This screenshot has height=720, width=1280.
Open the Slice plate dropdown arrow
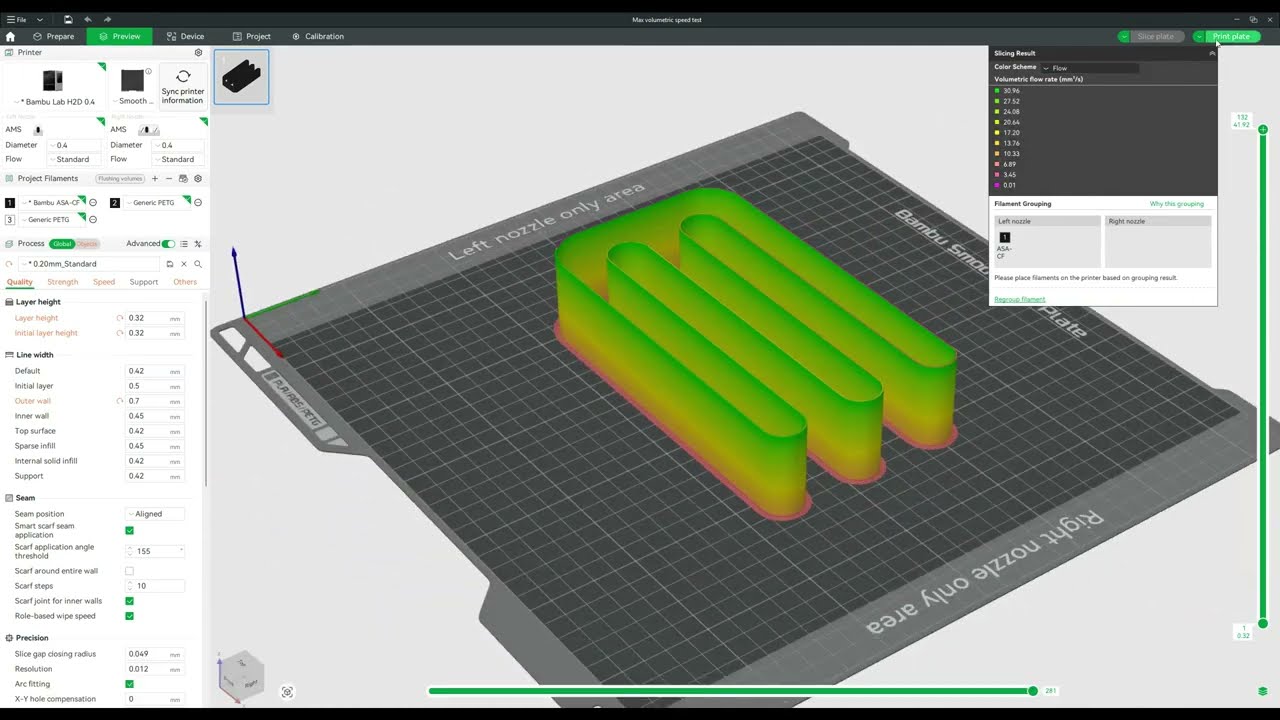click(x=1124, y=36)
